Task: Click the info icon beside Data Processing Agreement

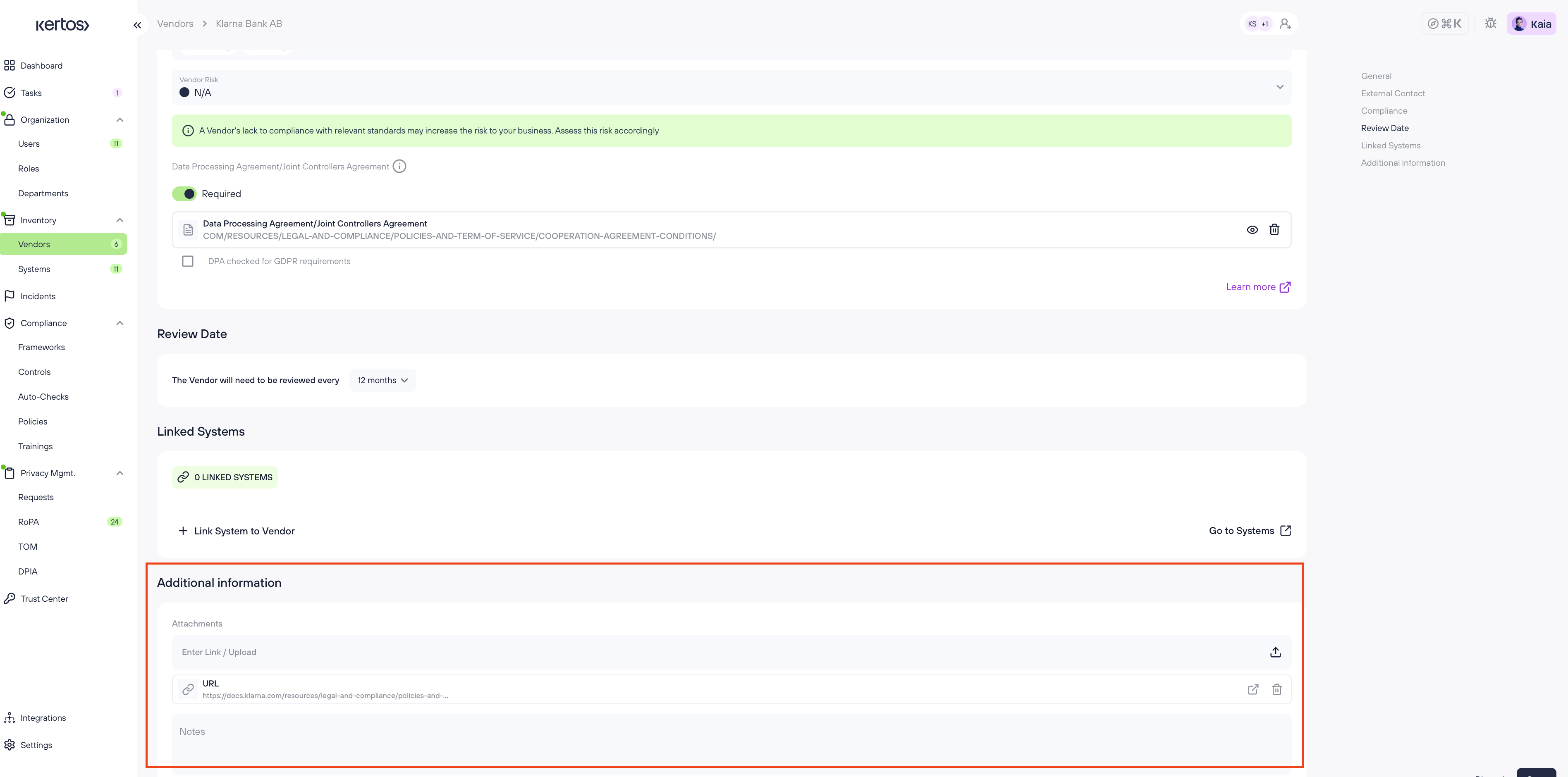Action: pos(399,167)
